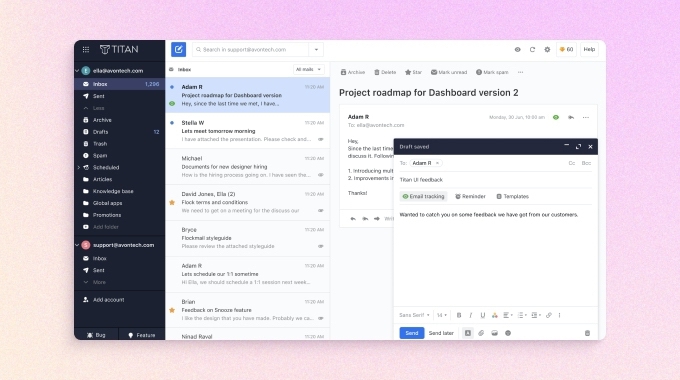Apply bold formatting in compose toolbar
This screenshot has height=380, width=680.
459,315
